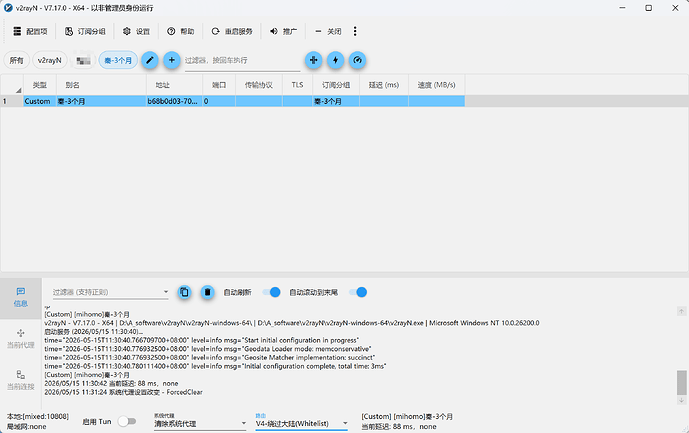689x433 pixels.
Task: Sort by the 传输协议 column header
Action: (259, 85)
